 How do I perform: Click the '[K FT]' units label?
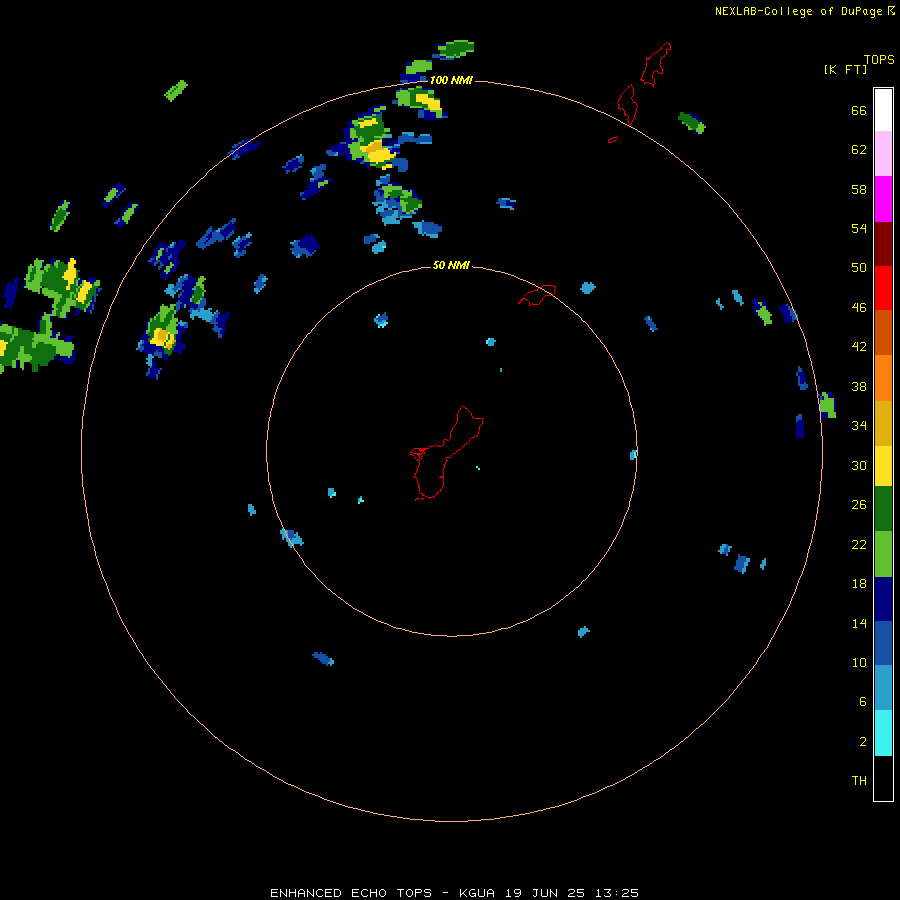click(x=845, y=69)
